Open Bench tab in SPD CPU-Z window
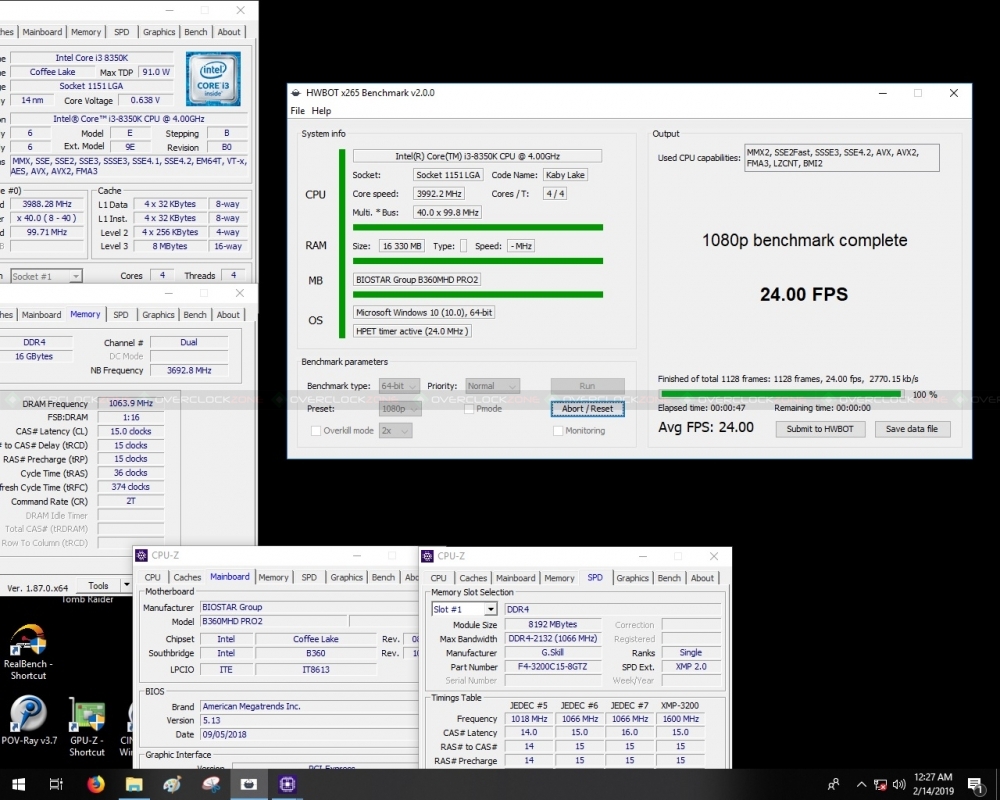 click(669, 578)
